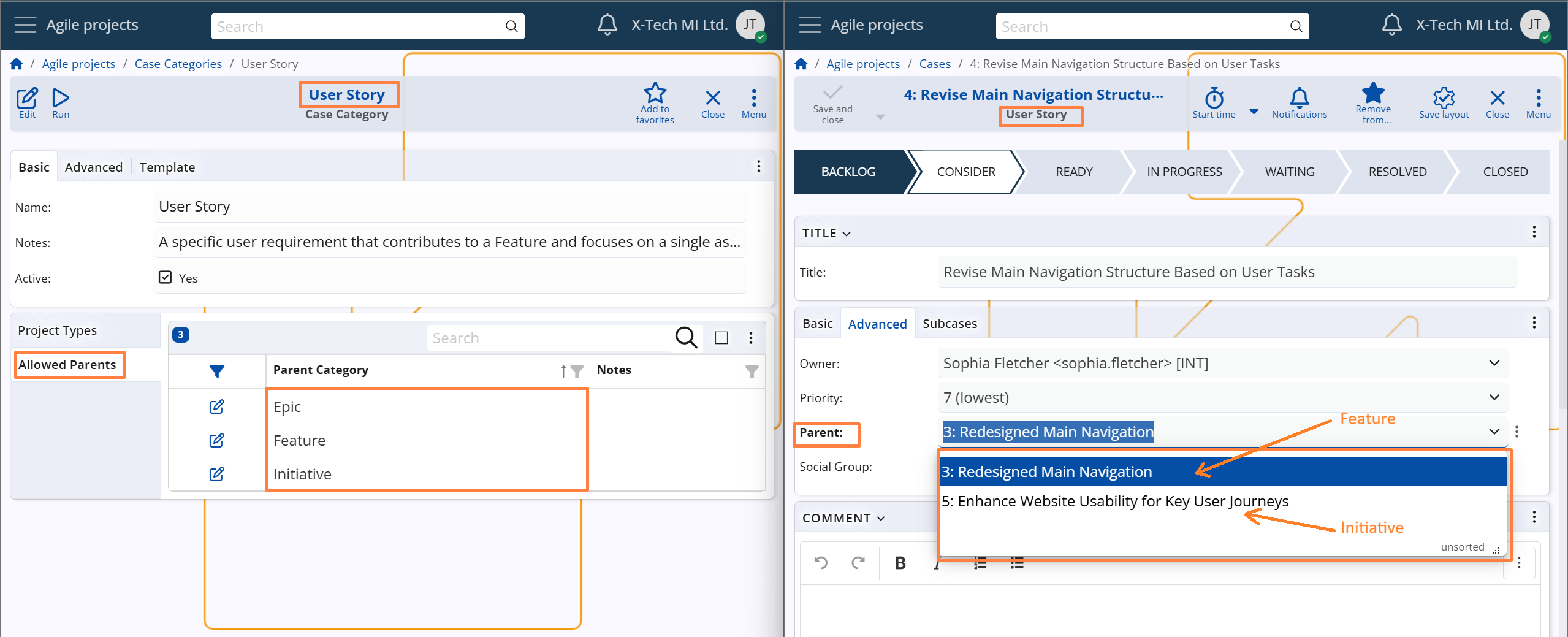The width and height of the screenshot is (1568, 637).
Task: Open the Template tab
Action: click(167, 167)
